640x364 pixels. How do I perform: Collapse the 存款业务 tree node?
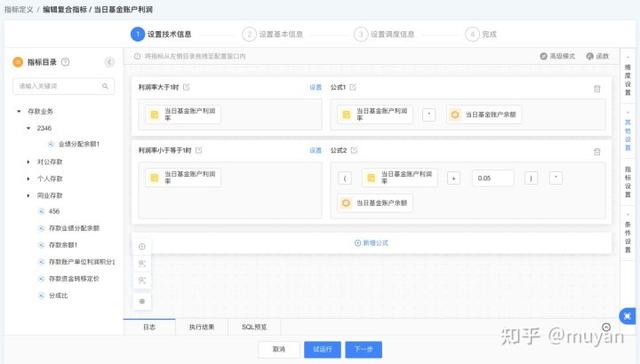click(19, 111)
